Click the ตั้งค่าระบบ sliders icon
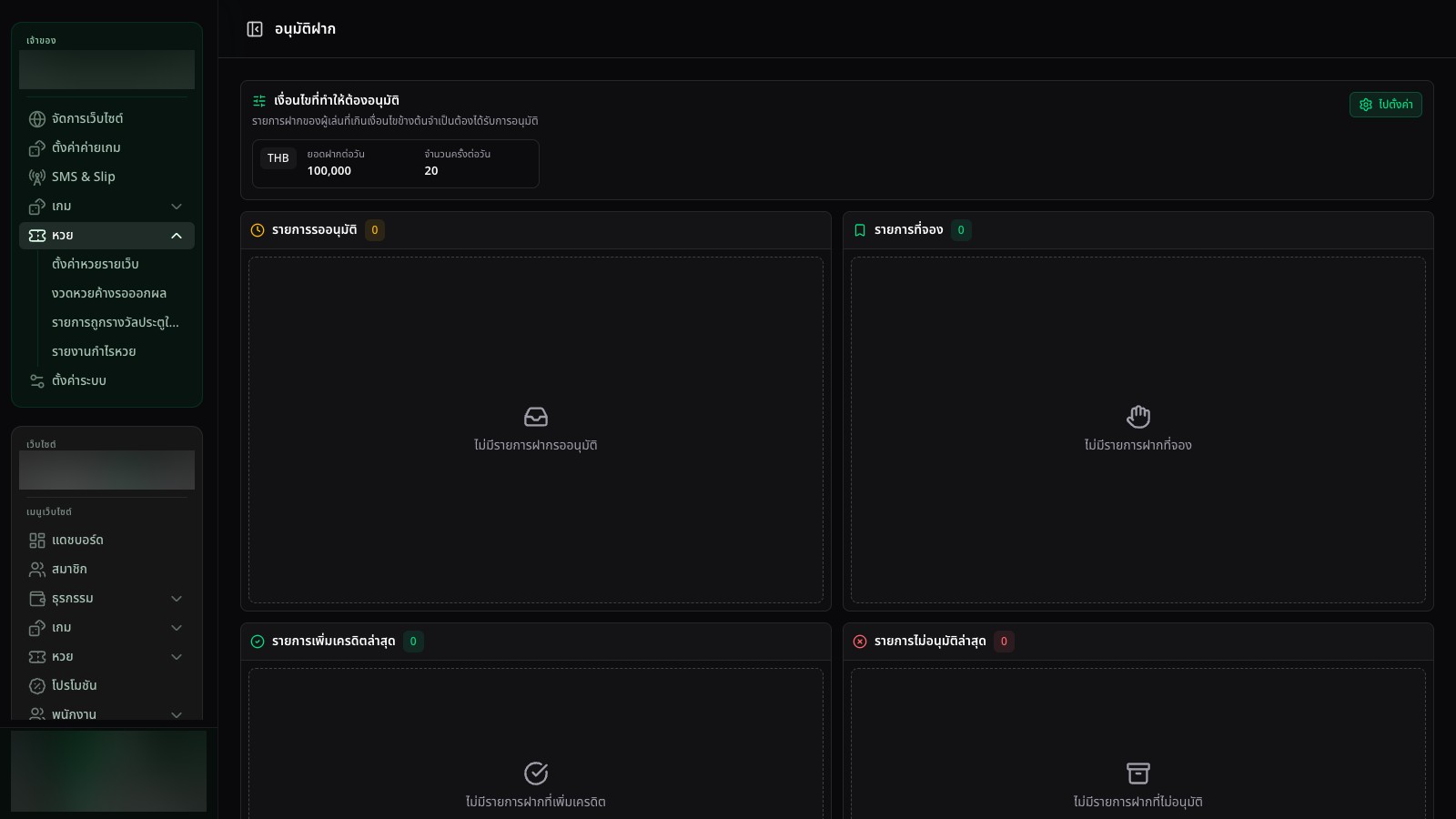 [x=37, y=381]
